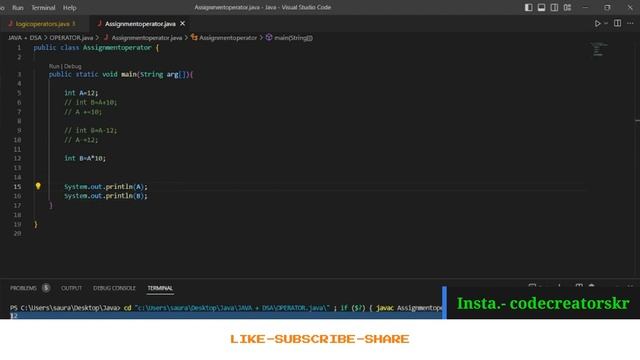This screenshot has height=360, width=640.
Task: Select the Assignmentoperator.java tab
Action: pyautogui.click(x=140, y=24)
